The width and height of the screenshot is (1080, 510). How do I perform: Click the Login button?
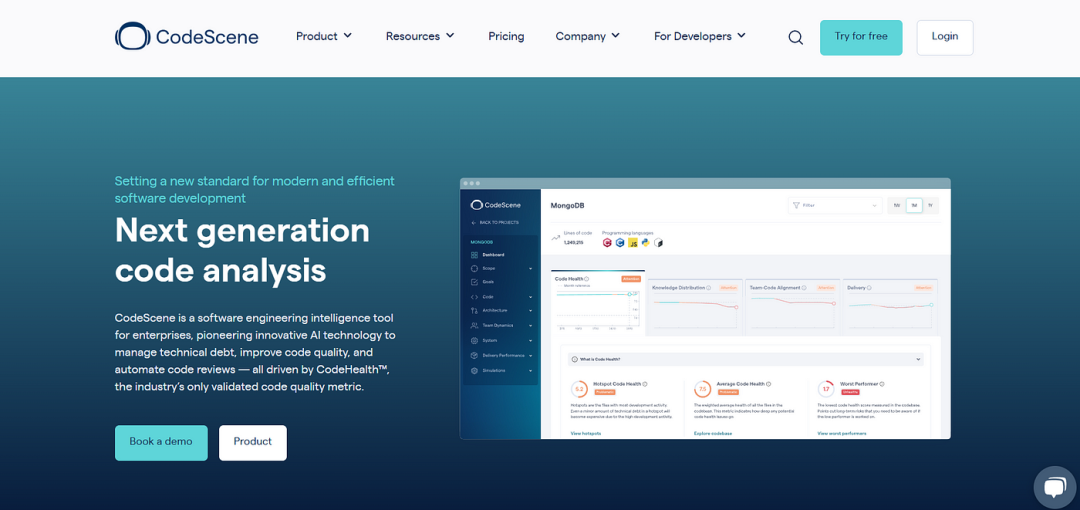point(944,37)
